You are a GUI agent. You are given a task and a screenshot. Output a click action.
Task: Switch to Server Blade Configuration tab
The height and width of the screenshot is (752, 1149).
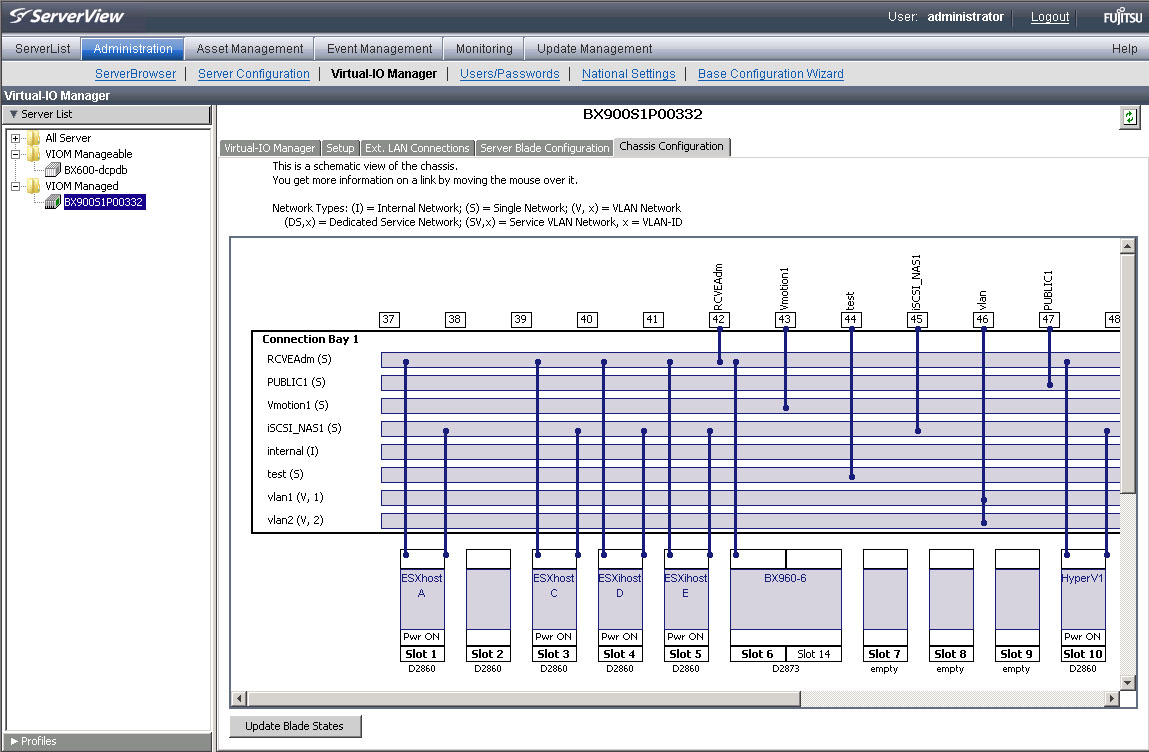544,148
